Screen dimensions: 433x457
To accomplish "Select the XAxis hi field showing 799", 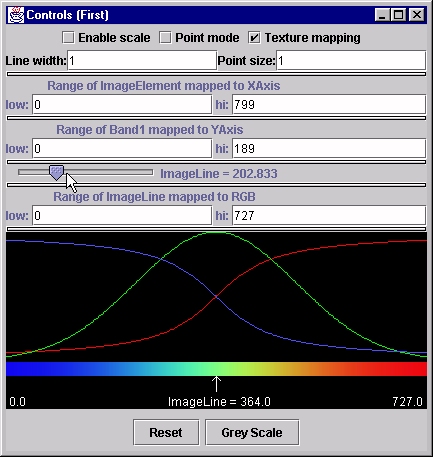I will [x=329, y=104].
